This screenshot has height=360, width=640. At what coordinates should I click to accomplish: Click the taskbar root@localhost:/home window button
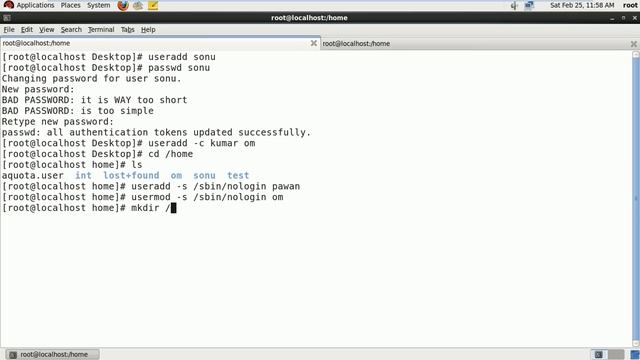(x=53, y=354)
